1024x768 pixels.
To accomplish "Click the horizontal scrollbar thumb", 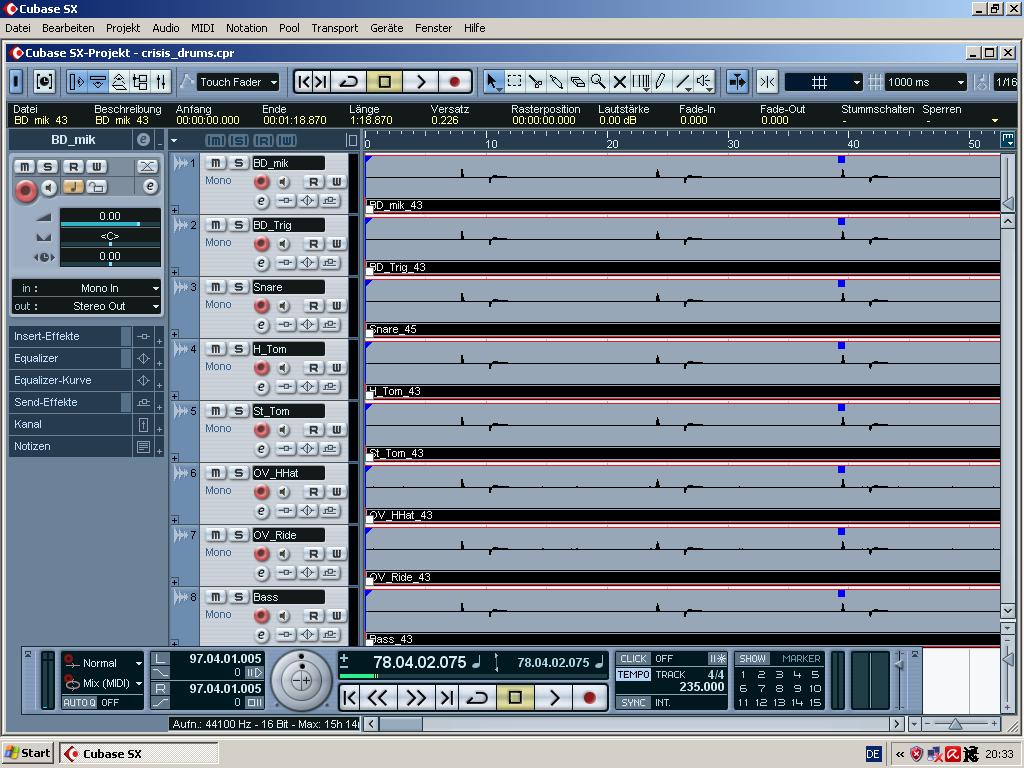I will click(x=401, y=724).
